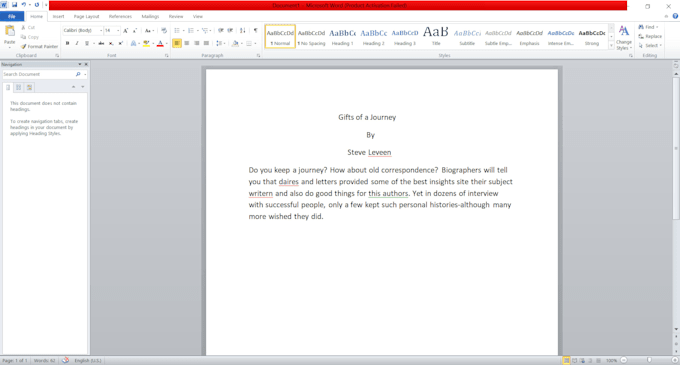Click the search magnifier in Navigation pane
680x365 pixels.
pos(78,74)
